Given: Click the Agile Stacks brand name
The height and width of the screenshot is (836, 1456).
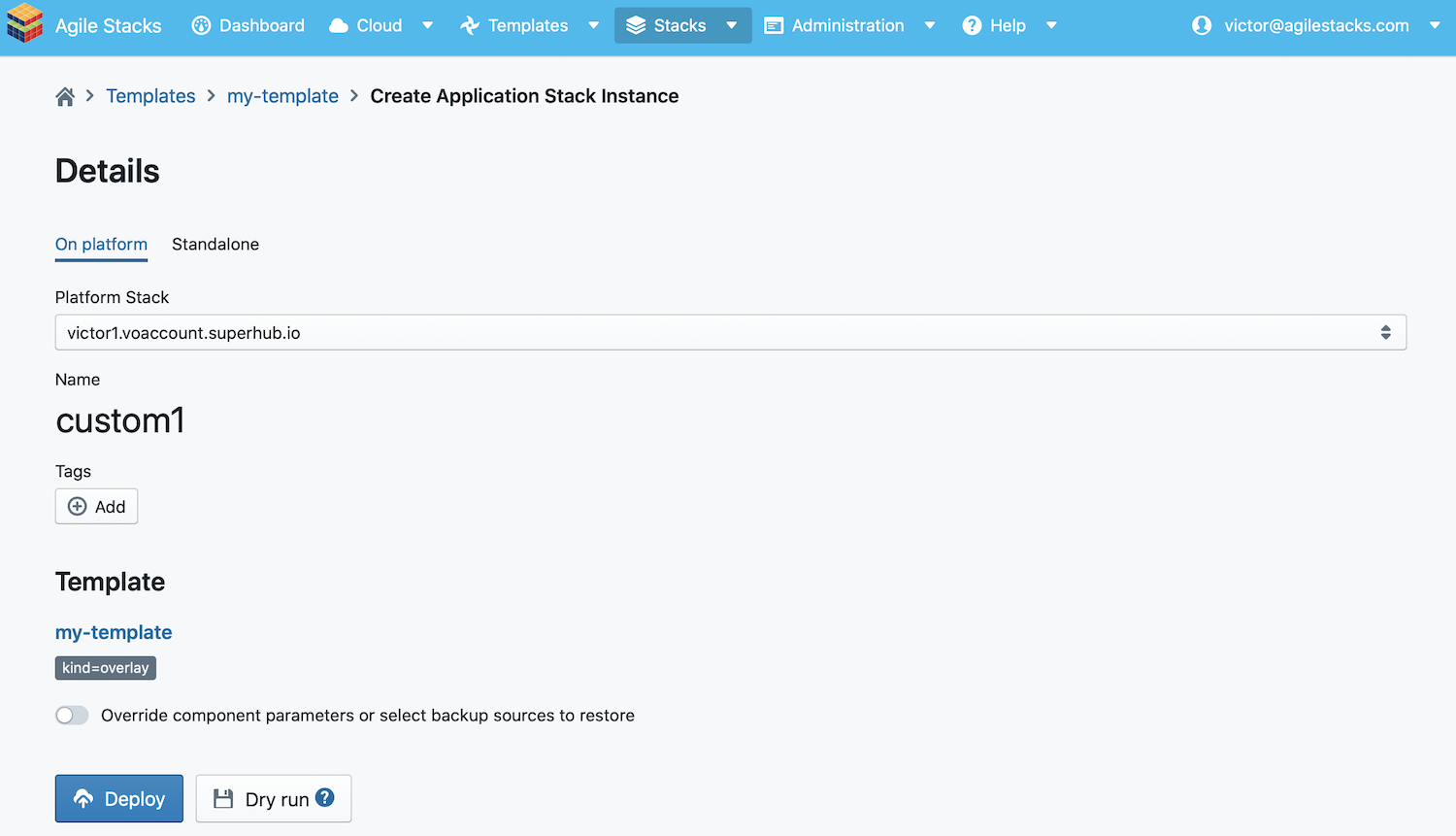Looking at the screenshot, I should coord(109,25).
